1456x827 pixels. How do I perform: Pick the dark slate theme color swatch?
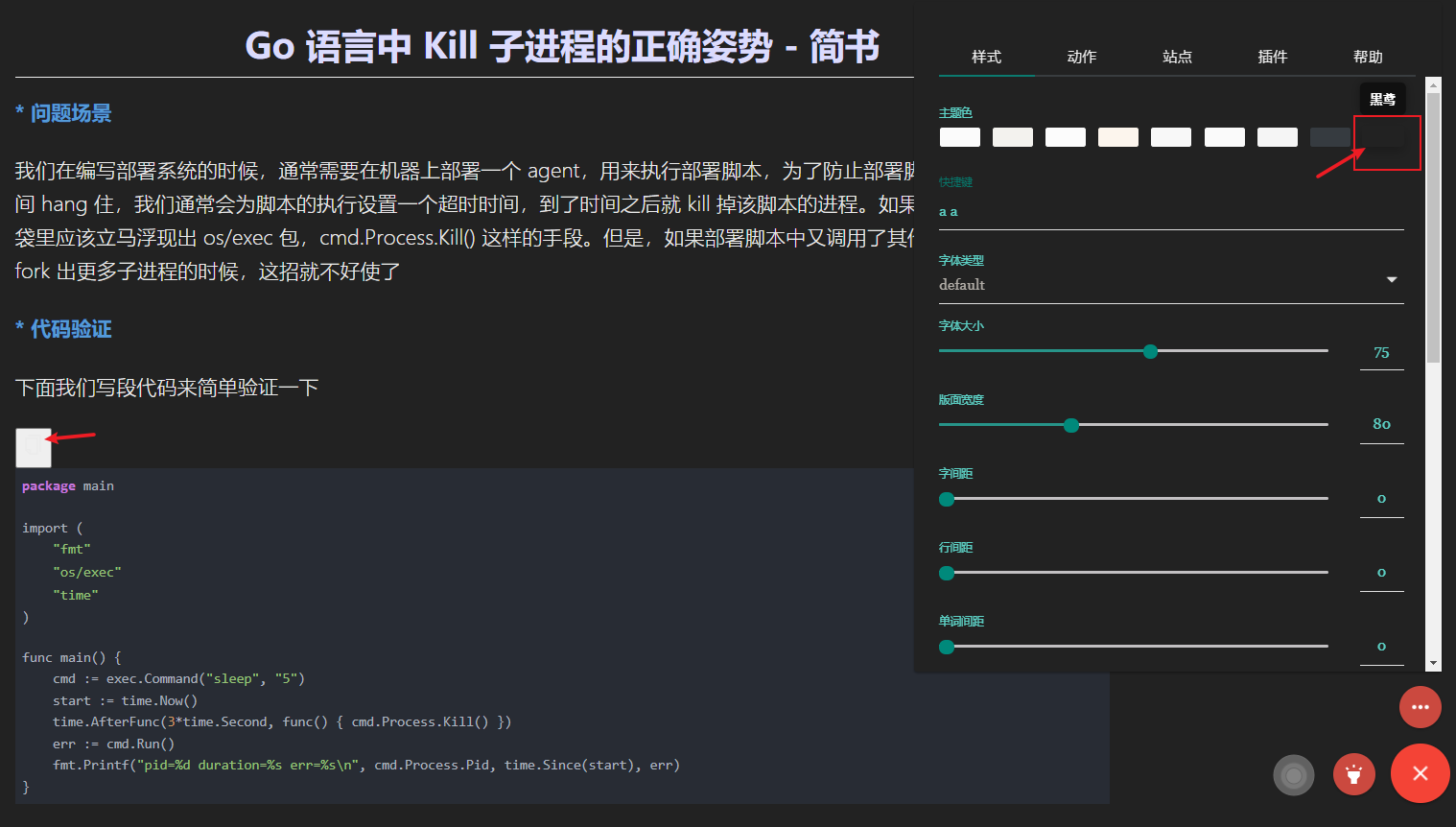pyautogui.click(x=1329, y=136)
